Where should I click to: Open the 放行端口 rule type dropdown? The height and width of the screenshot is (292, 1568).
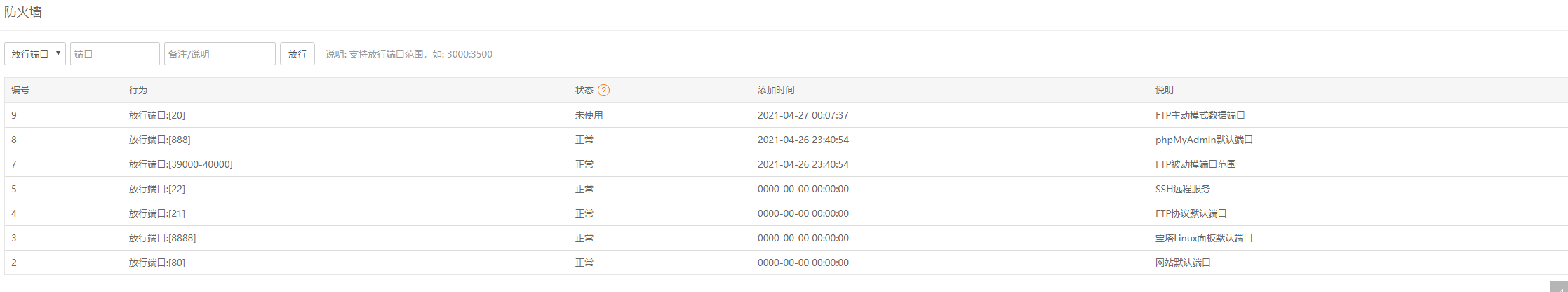pos(35,54)
